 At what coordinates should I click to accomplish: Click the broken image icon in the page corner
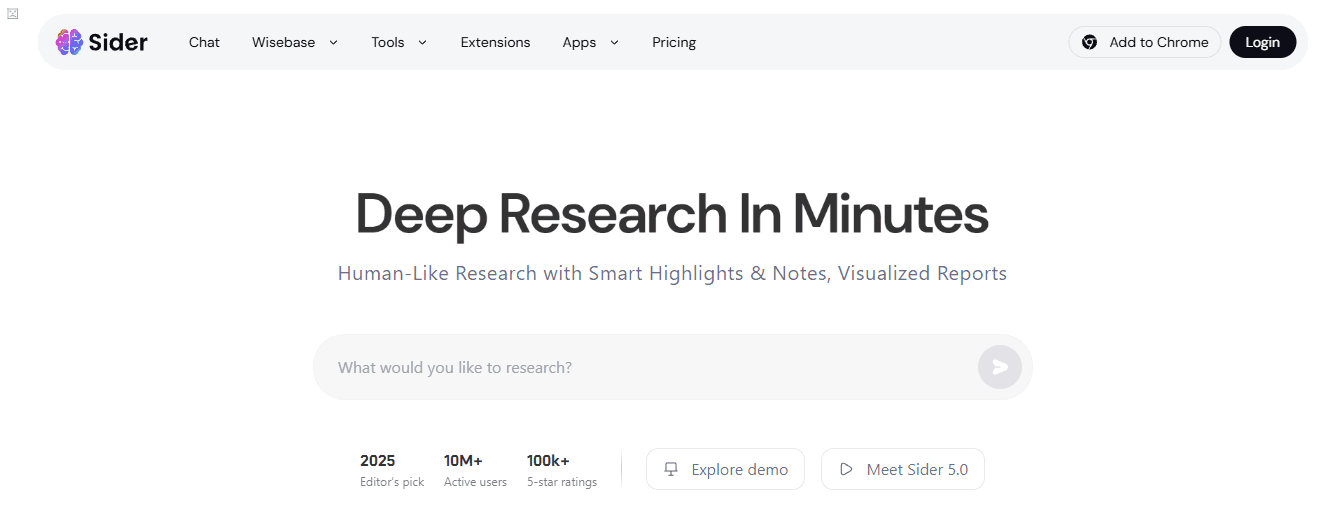(13, 13)
